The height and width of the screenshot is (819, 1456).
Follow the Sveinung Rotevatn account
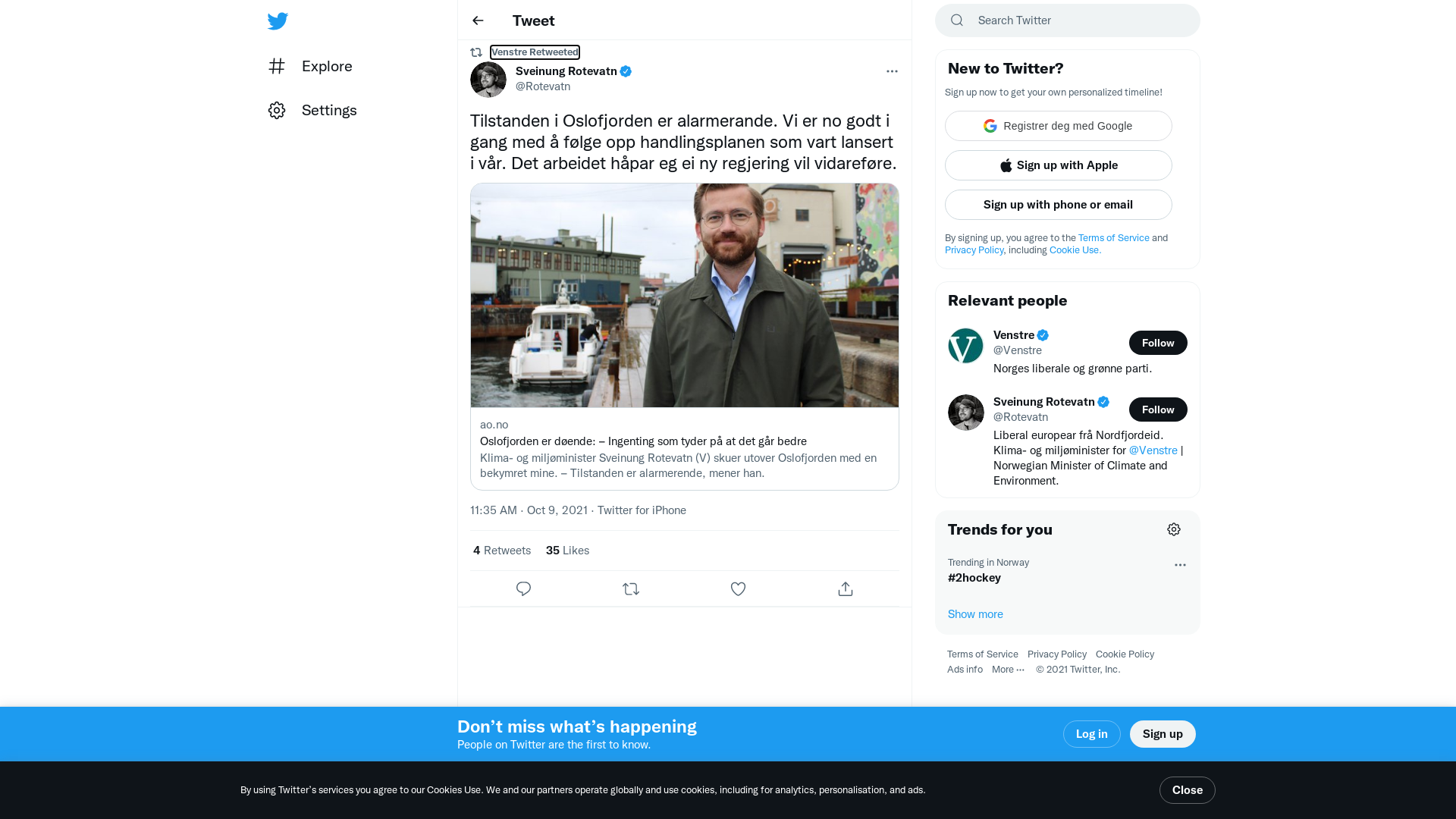[x=1158, y=409]
